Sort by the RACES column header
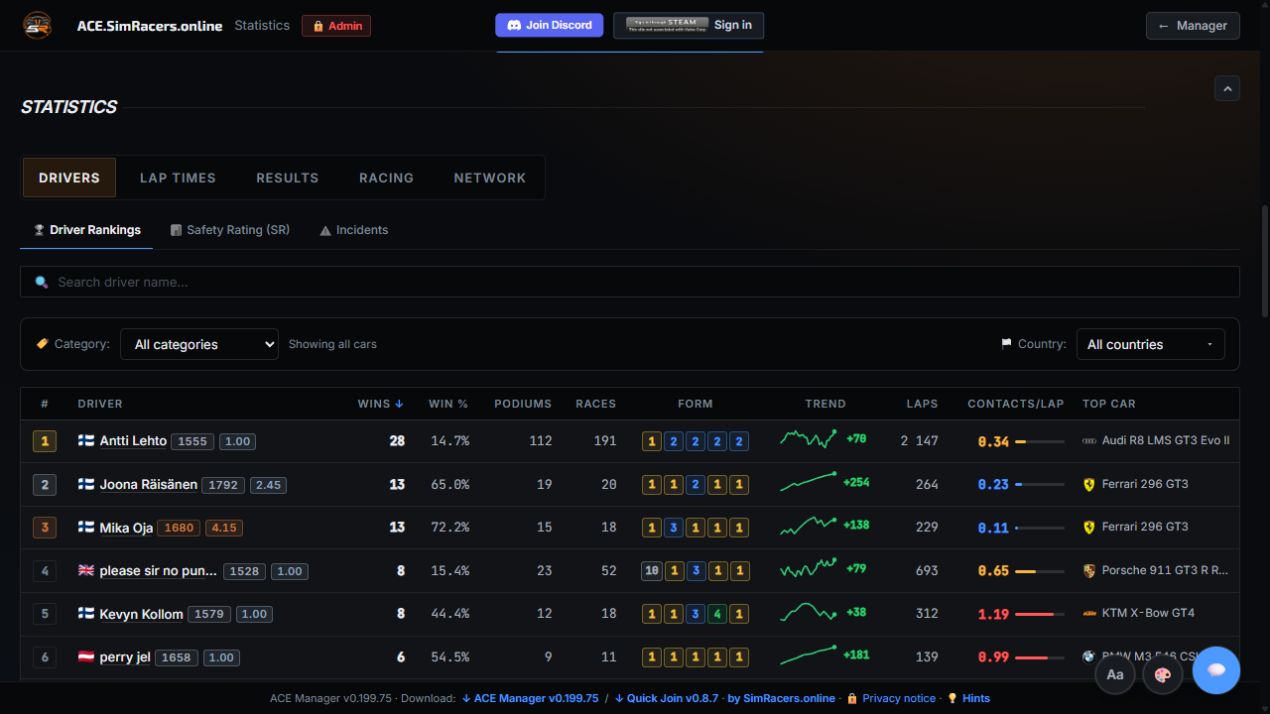Viewport: 1270px width, 714px height. [596, 404]
